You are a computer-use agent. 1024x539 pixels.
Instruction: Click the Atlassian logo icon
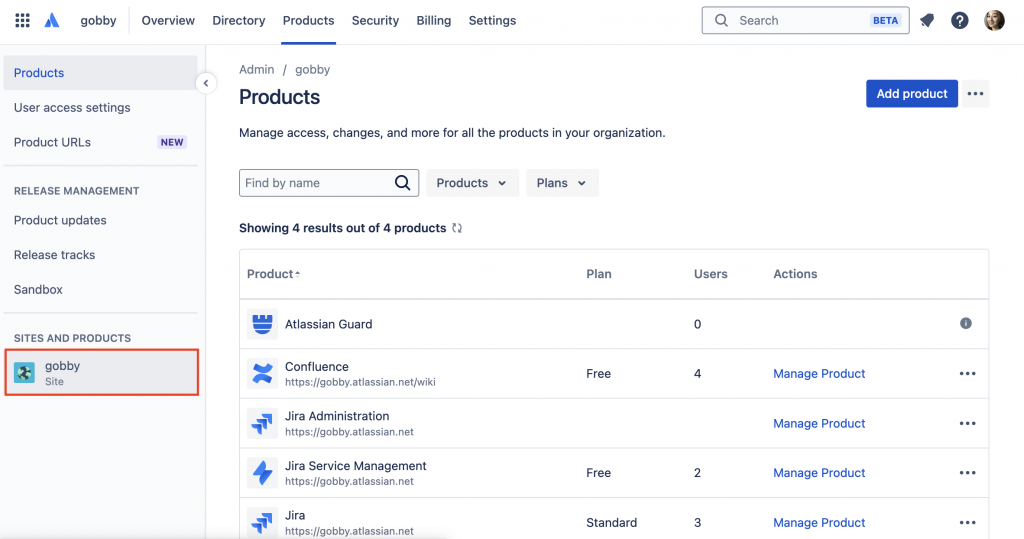(52, 20)
